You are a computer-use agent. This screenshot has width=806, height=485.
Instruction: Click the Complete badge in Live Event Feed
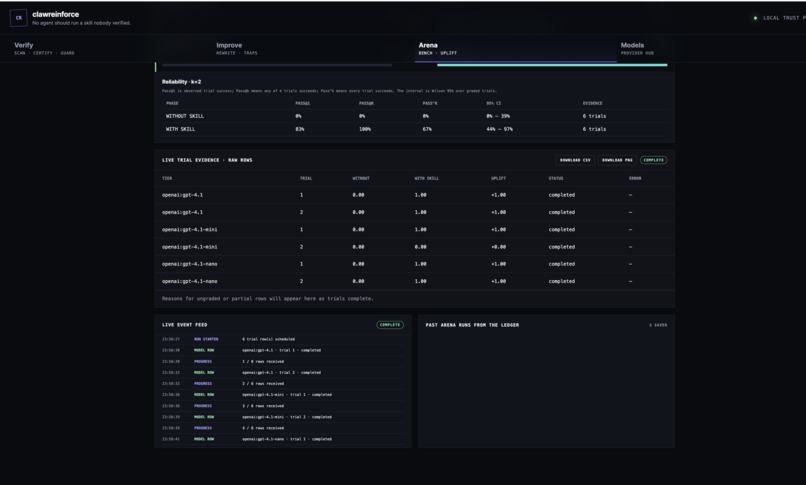[x=390, y=325]
